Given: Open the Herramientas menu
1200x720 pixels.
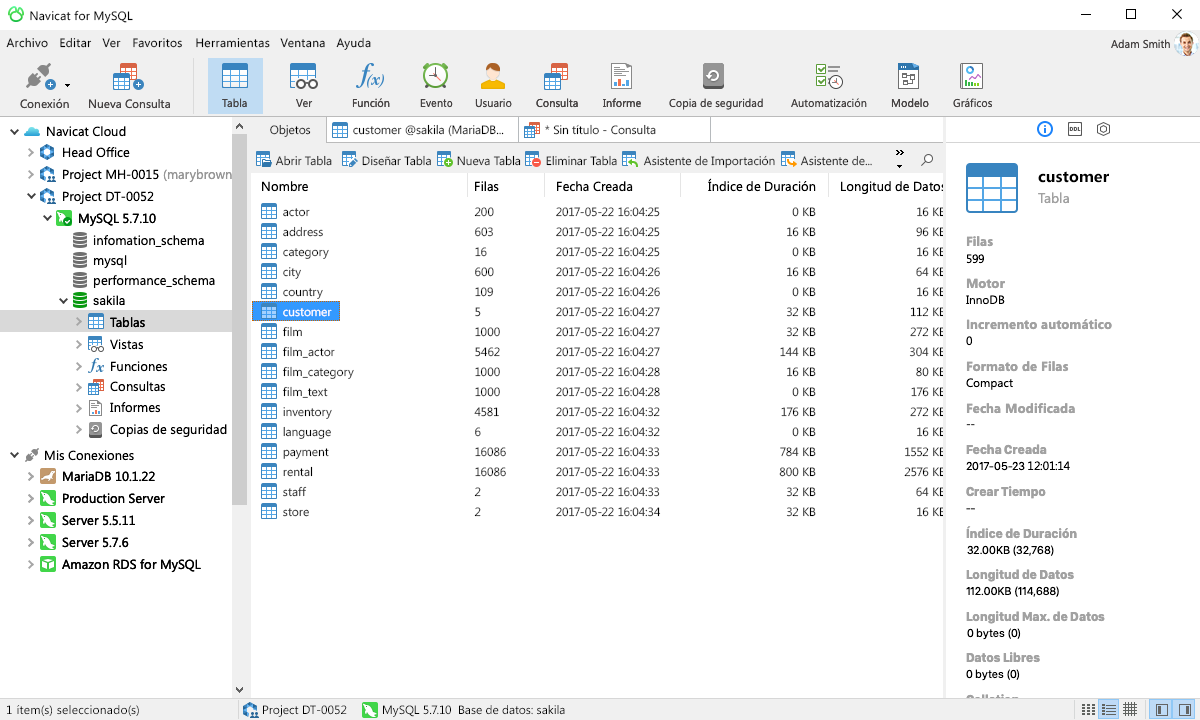Looking at the screenshot, I should (x=232, y=43).
